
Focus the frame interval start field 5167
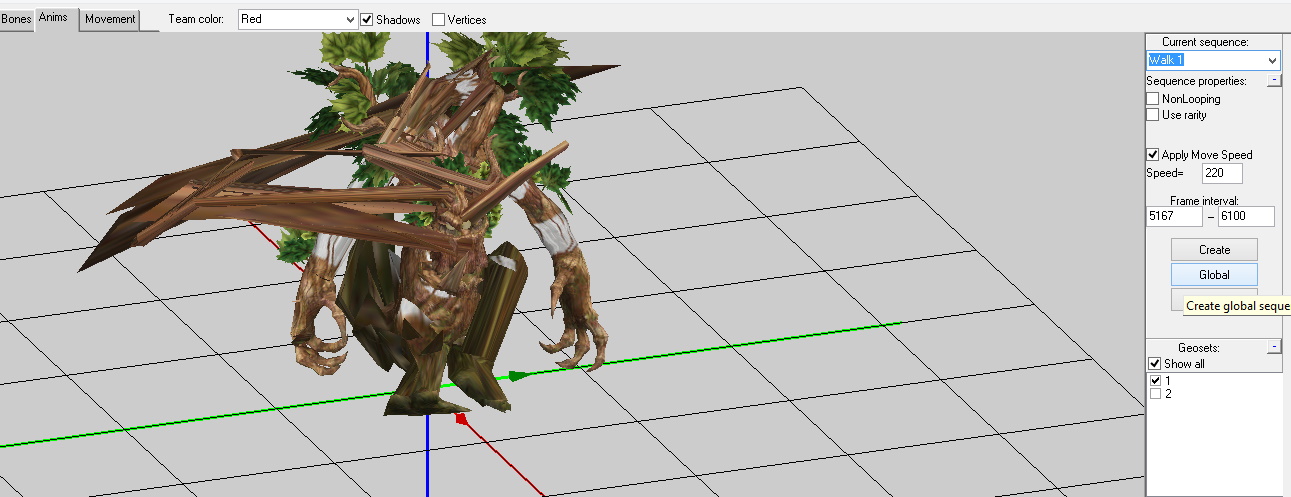(1174, 216)
